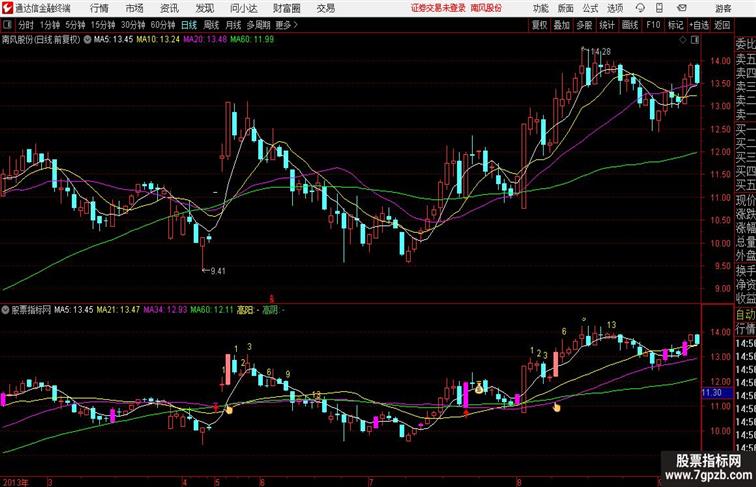
Task: Expand the 股票指标网 sub-chart indicator dropdown
Action: pos(5,310)
